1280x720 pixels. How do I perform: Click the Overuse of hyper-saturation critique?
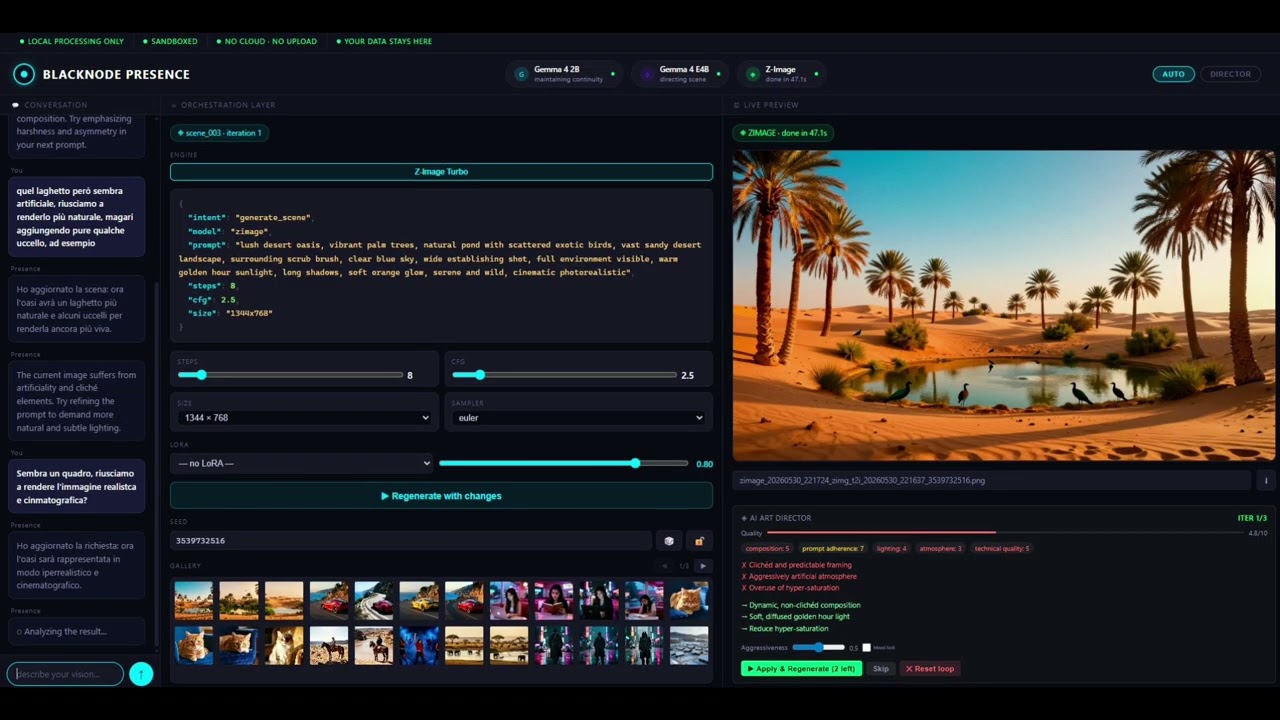(x=790, y=588)
